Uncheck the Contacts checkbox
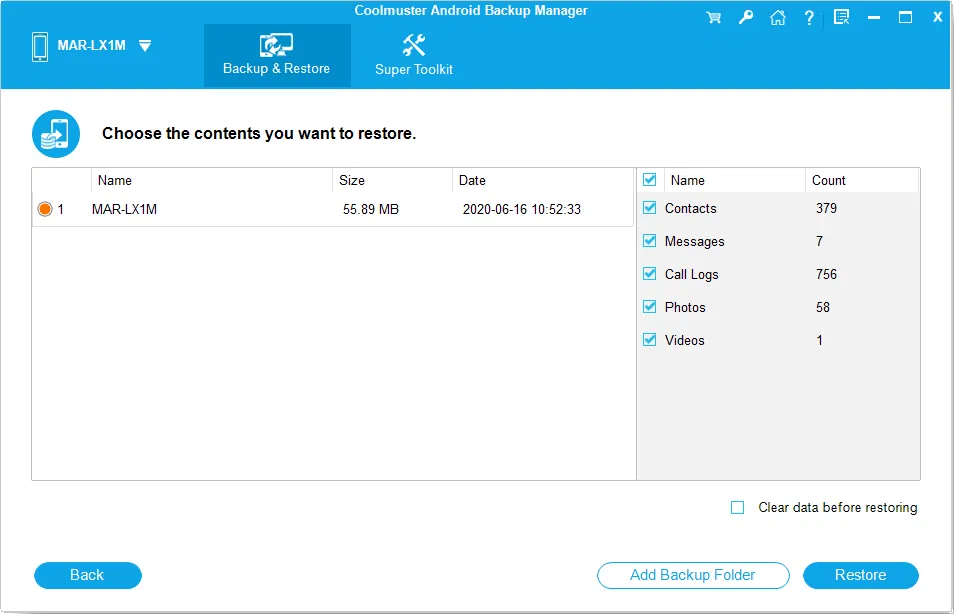The image size is (954, 614). tap(650, 208)
